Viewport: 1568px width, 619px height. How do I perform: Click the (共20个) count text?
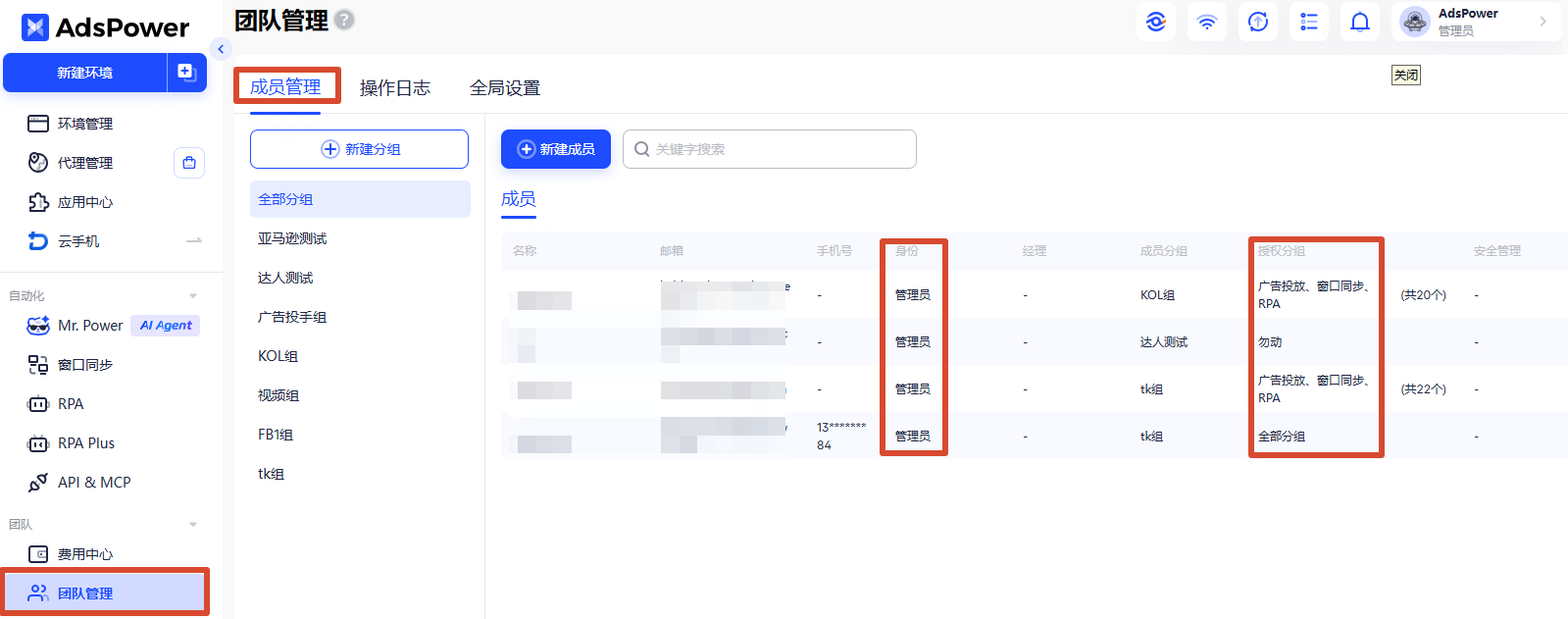(x=1423, y=295)
